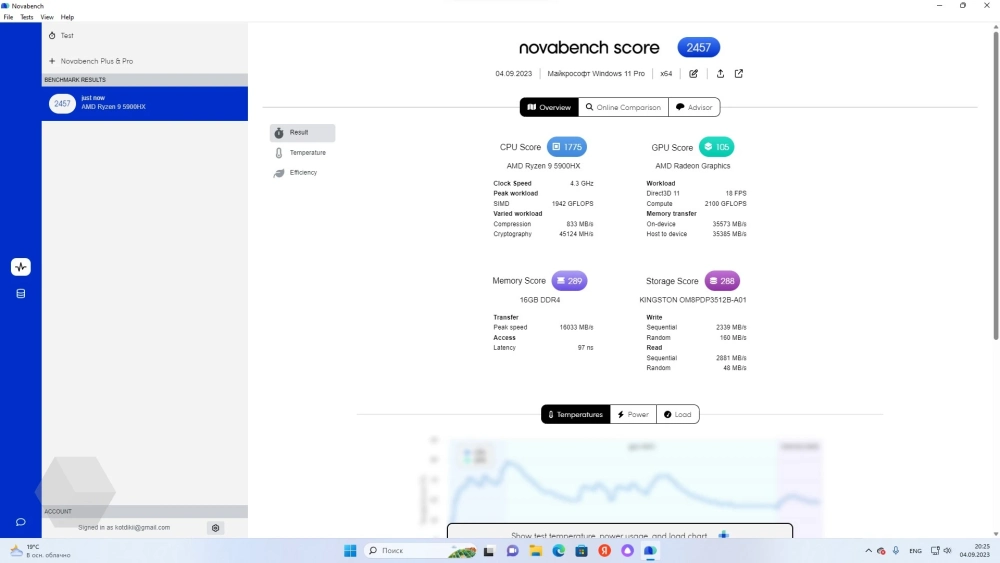Open Task View on taskbar
This screenshot has width=1000, height=563.
point(489,551)
